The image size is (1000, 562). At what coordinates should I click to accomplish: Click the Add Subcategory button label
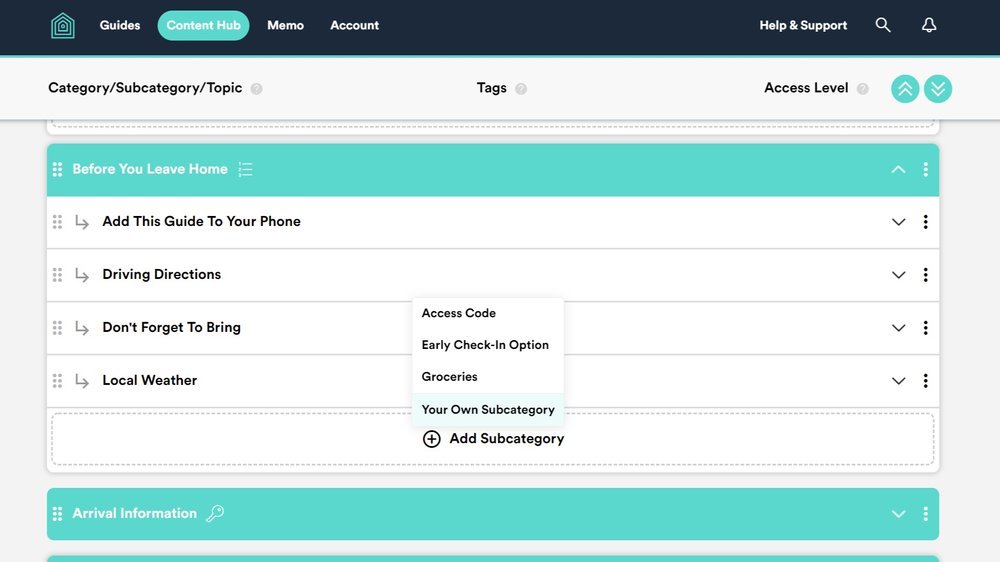506,439
